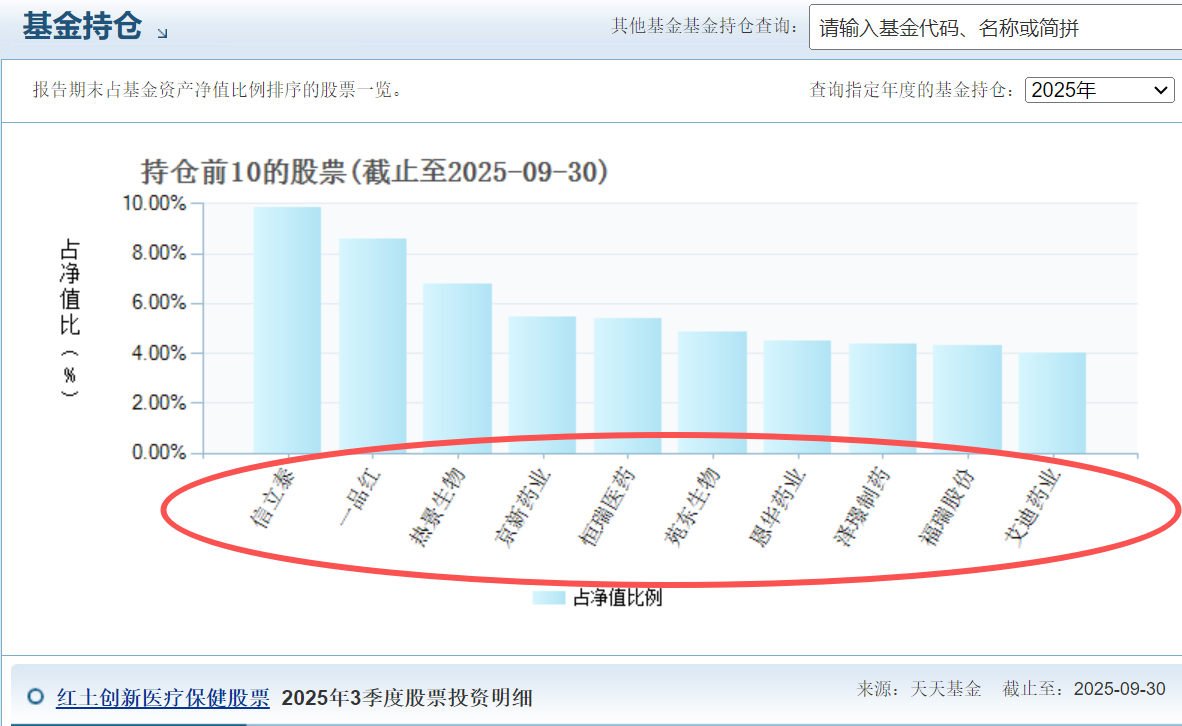Click the 基金持仓 section heading
This screenshot has width=1182, height=726.
(81, 26)
